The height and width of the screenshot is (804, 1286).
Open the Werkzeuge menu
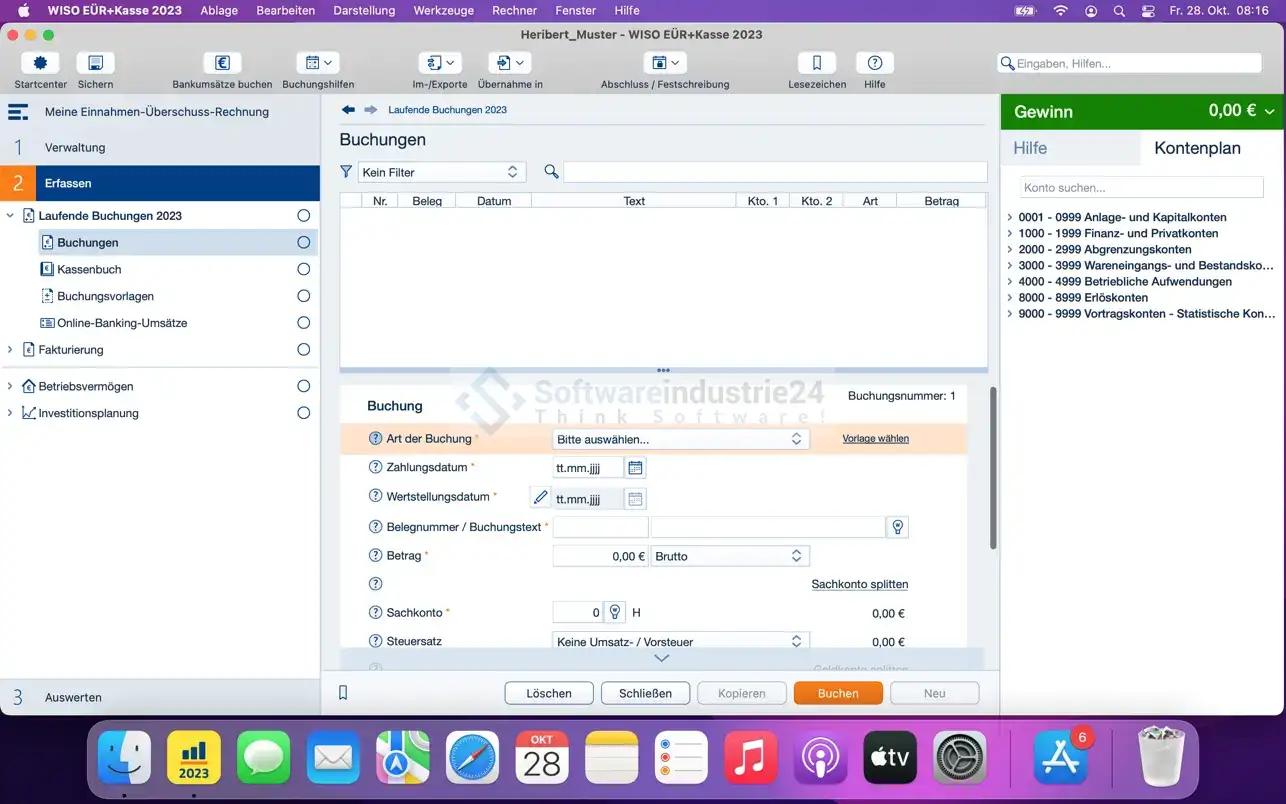[441, 10]
